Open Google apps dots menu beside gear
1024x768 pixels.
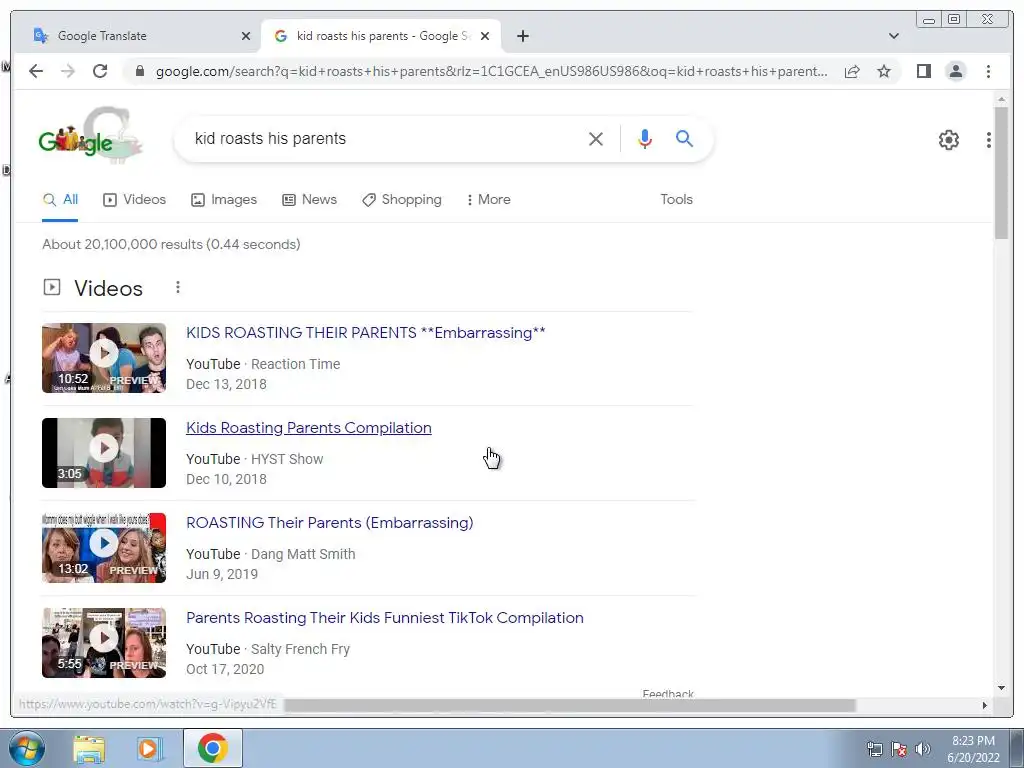click(x=989, y=140)
